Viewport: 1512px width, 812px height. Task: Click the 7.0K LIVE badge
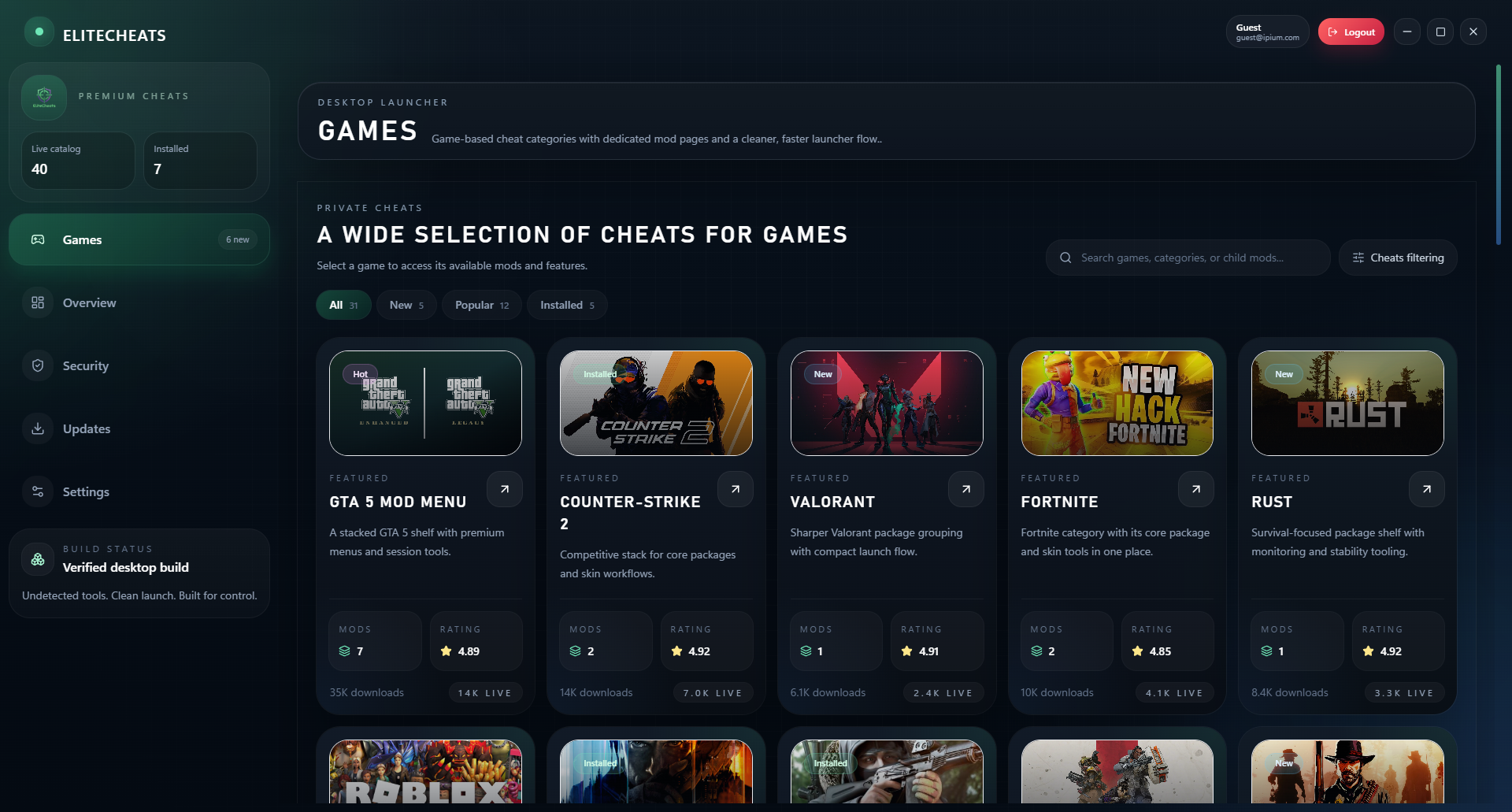[x=713, y=693]
